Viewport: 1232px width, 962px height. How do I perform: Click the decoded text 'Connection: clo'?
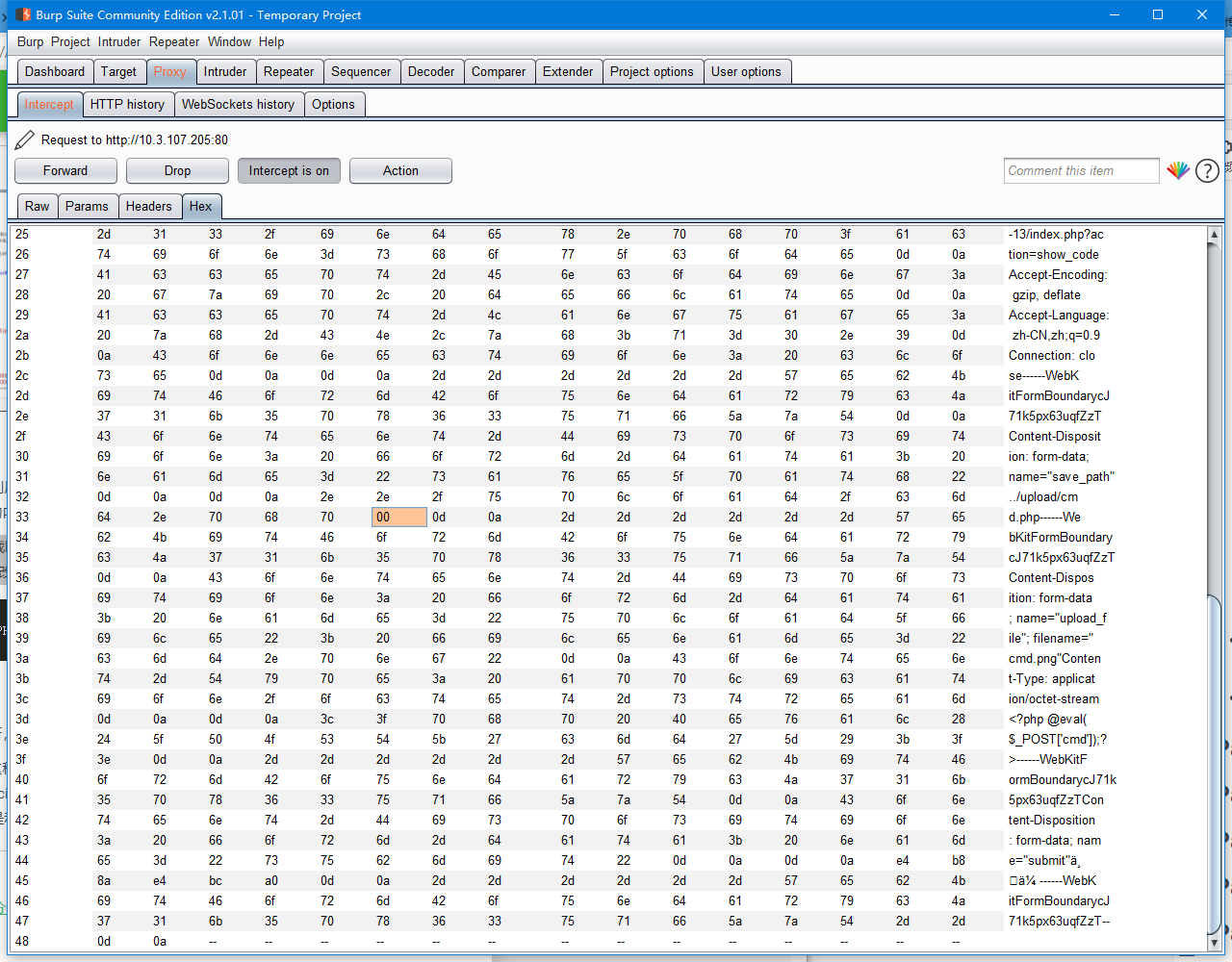(x=1052, y=355)
